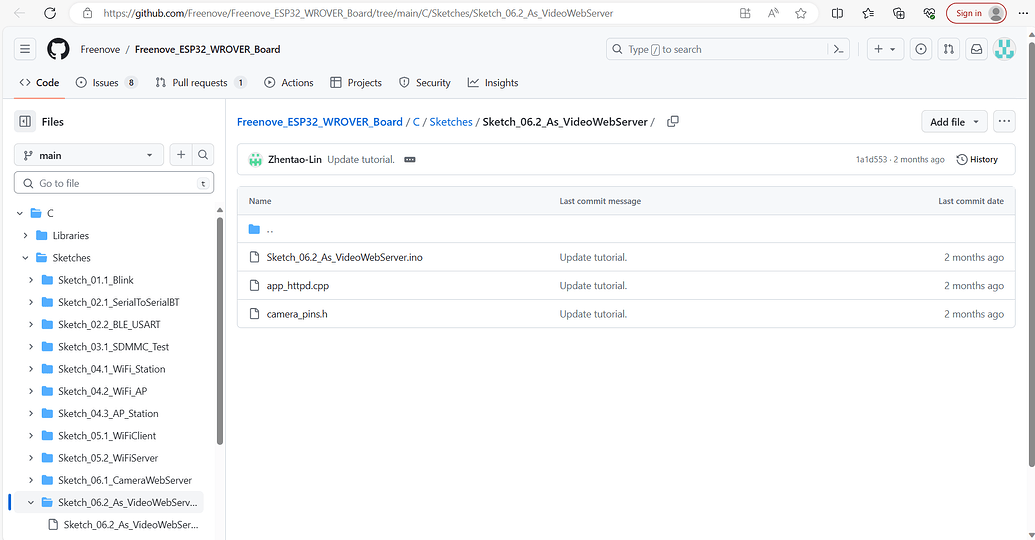Add this page to favorites star
The image size is (1035, 540).
coord(801,13)
